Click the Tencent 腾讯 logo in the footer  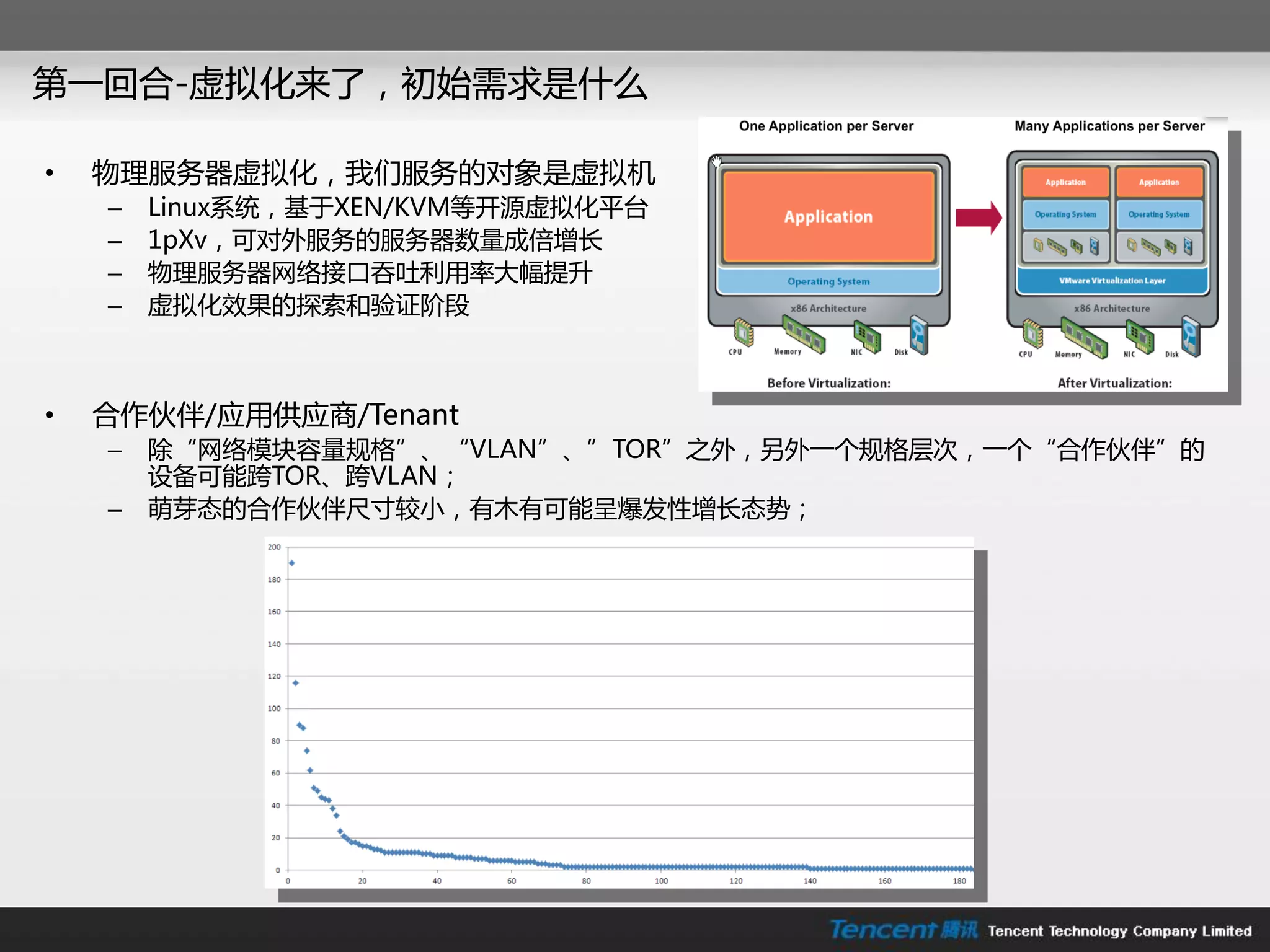904,930
